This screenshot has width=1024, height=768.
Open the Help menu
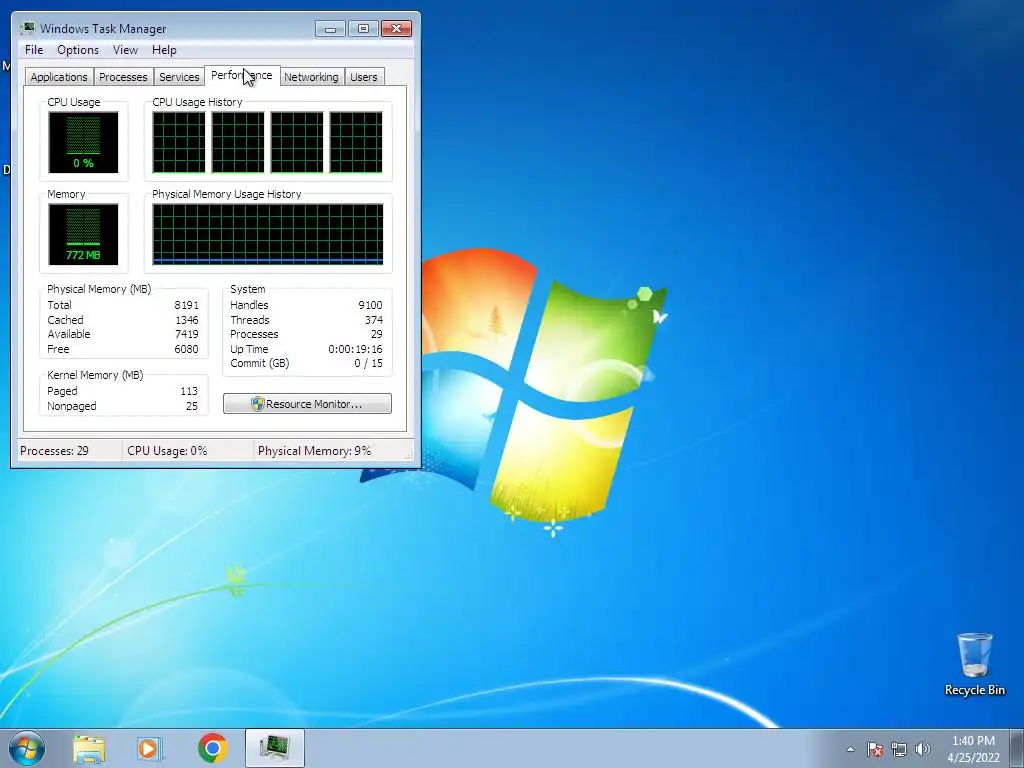tap(164, 50)
